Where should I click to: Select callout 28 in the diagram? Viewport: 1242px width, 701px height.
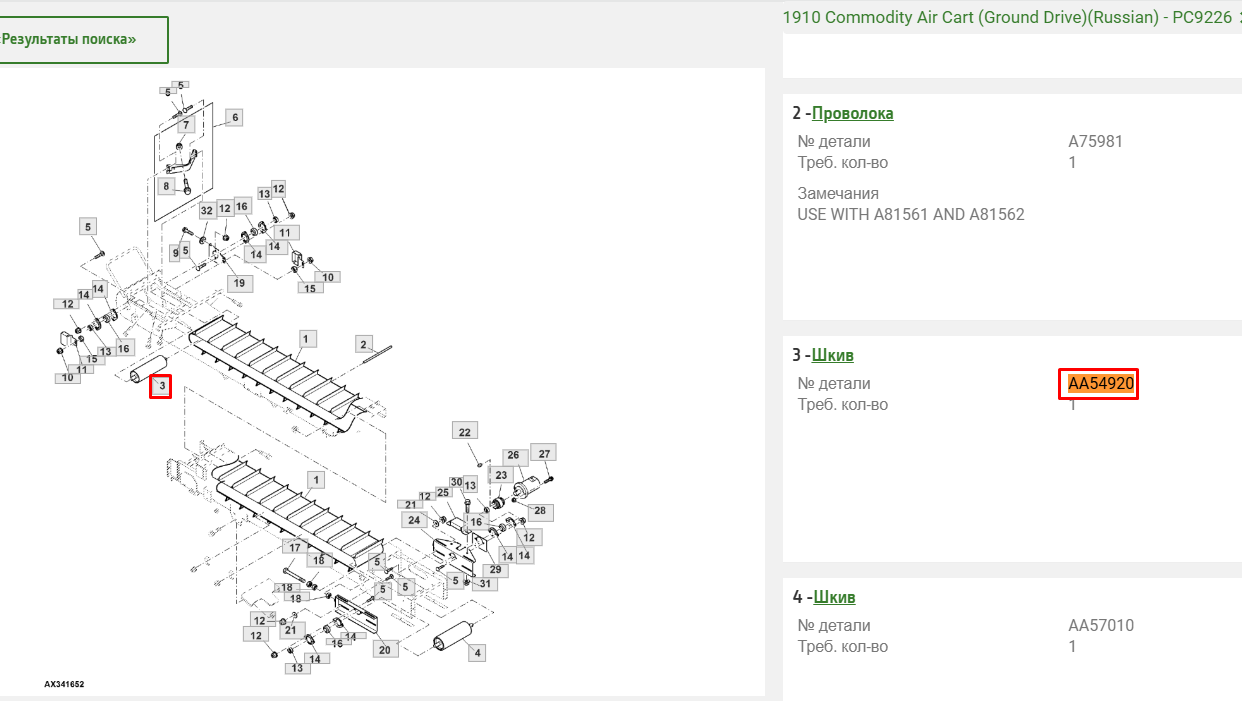pyautogui.click(x=540, y=511)
